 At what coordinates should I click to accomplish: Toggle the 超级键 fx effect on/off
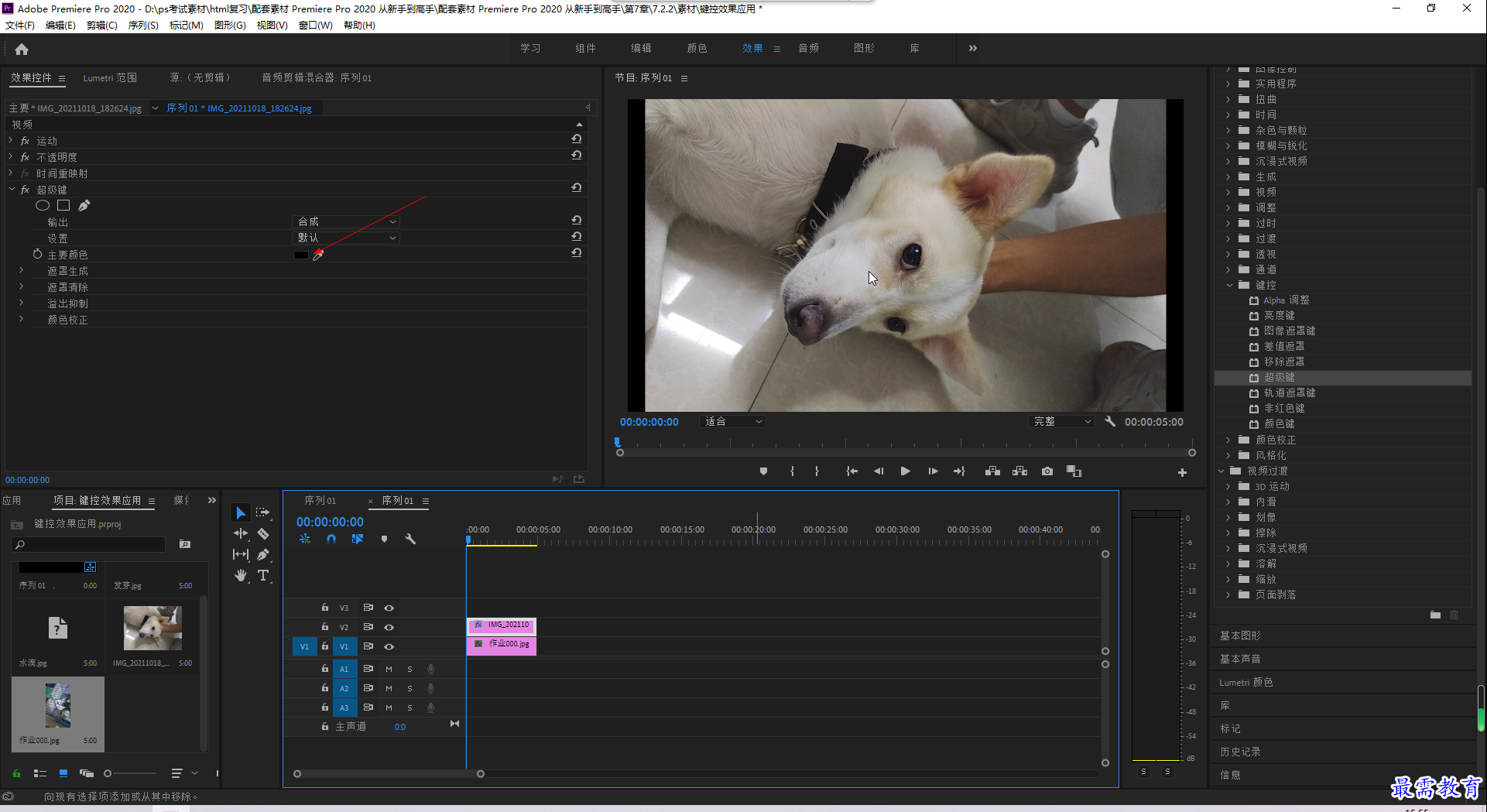pyautogui.click(x=25, y=190)
